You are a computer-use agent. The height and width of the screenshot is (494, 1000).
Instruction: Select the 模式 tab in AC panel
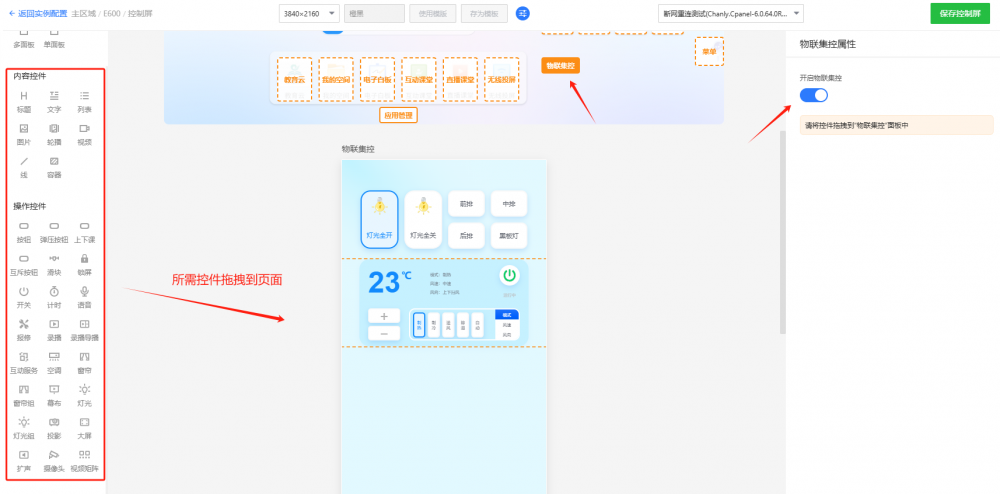point(507,315)
